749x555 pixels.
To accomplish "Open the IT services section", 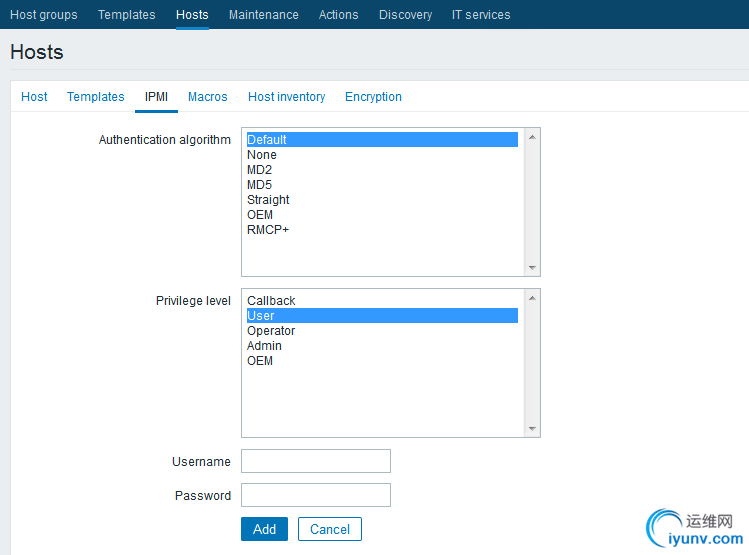I will click(481, 15).
